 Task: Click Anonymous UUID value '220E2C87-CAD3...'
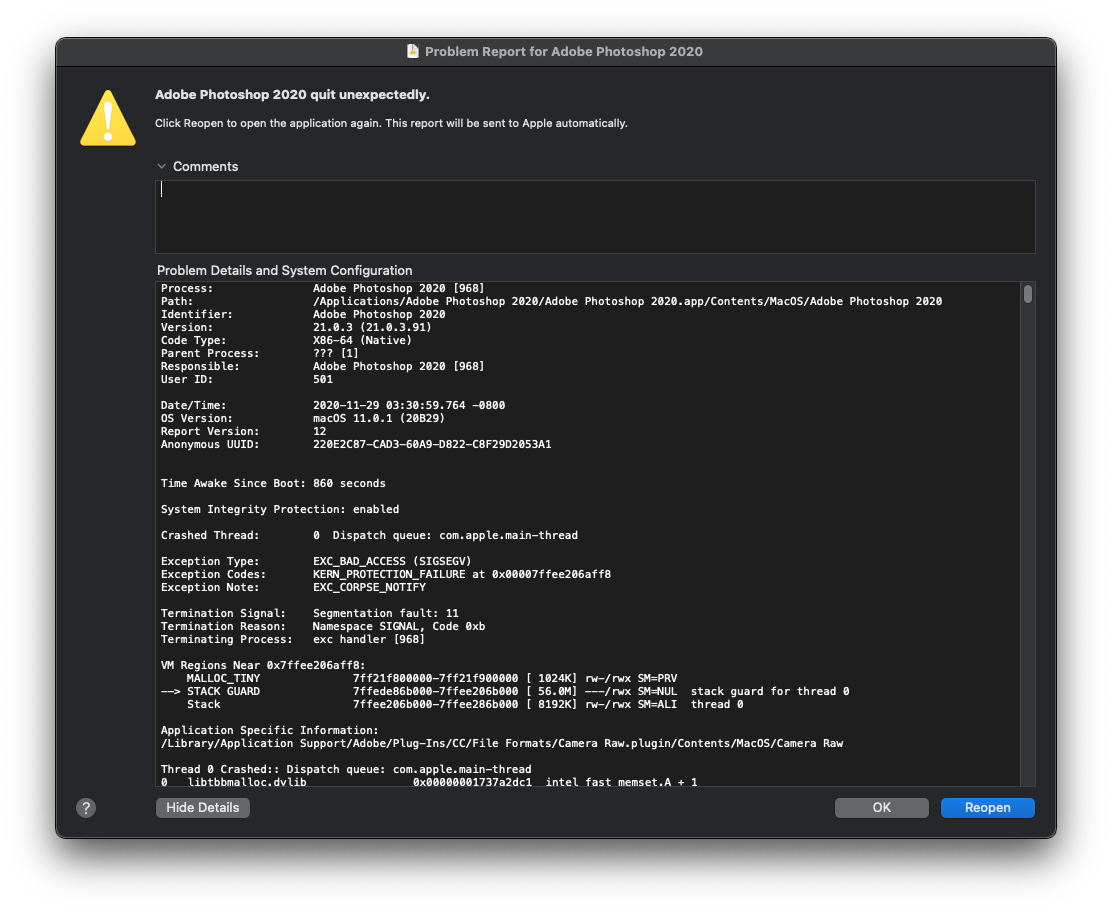tap(432, 445)
